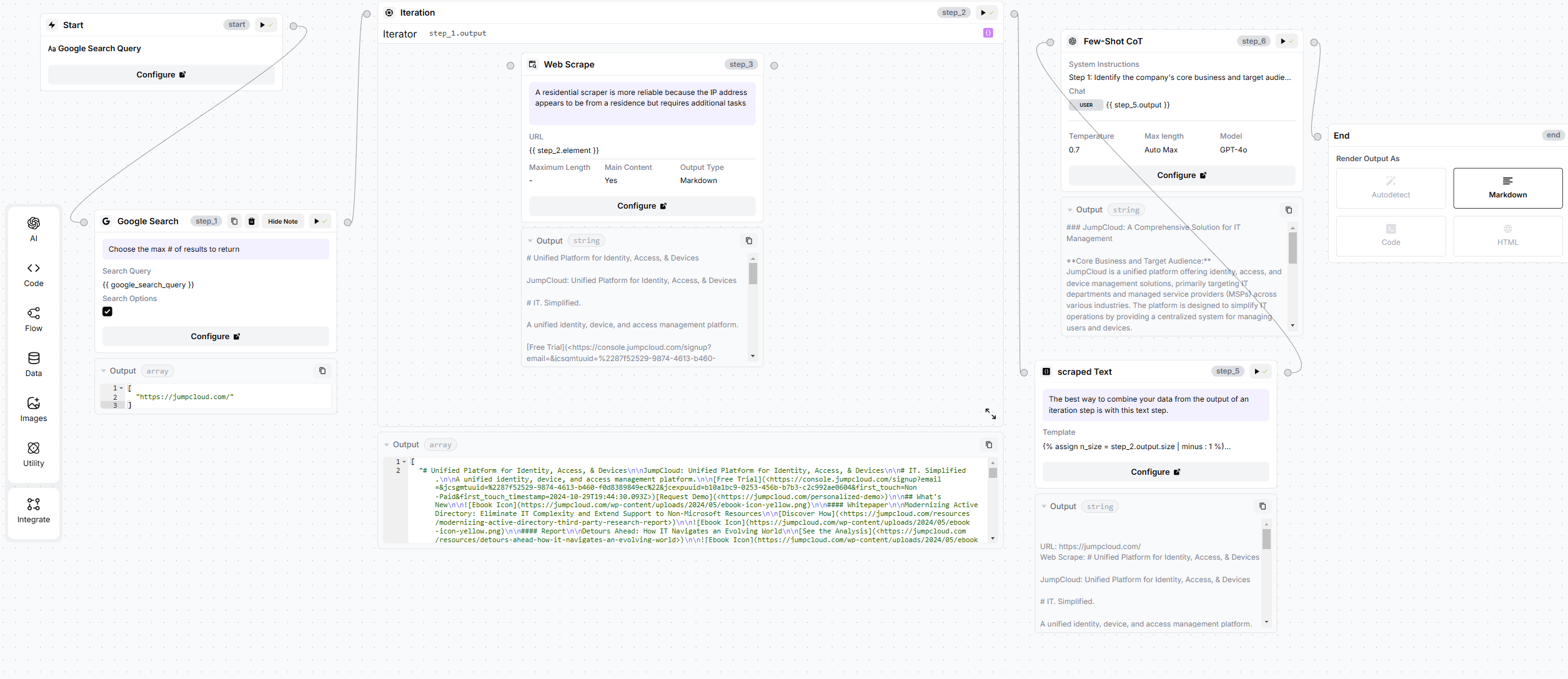This screenshot has height=679, width=1568.
Task: Select Markdown render output option
Action: click(x=1507, y=187)
